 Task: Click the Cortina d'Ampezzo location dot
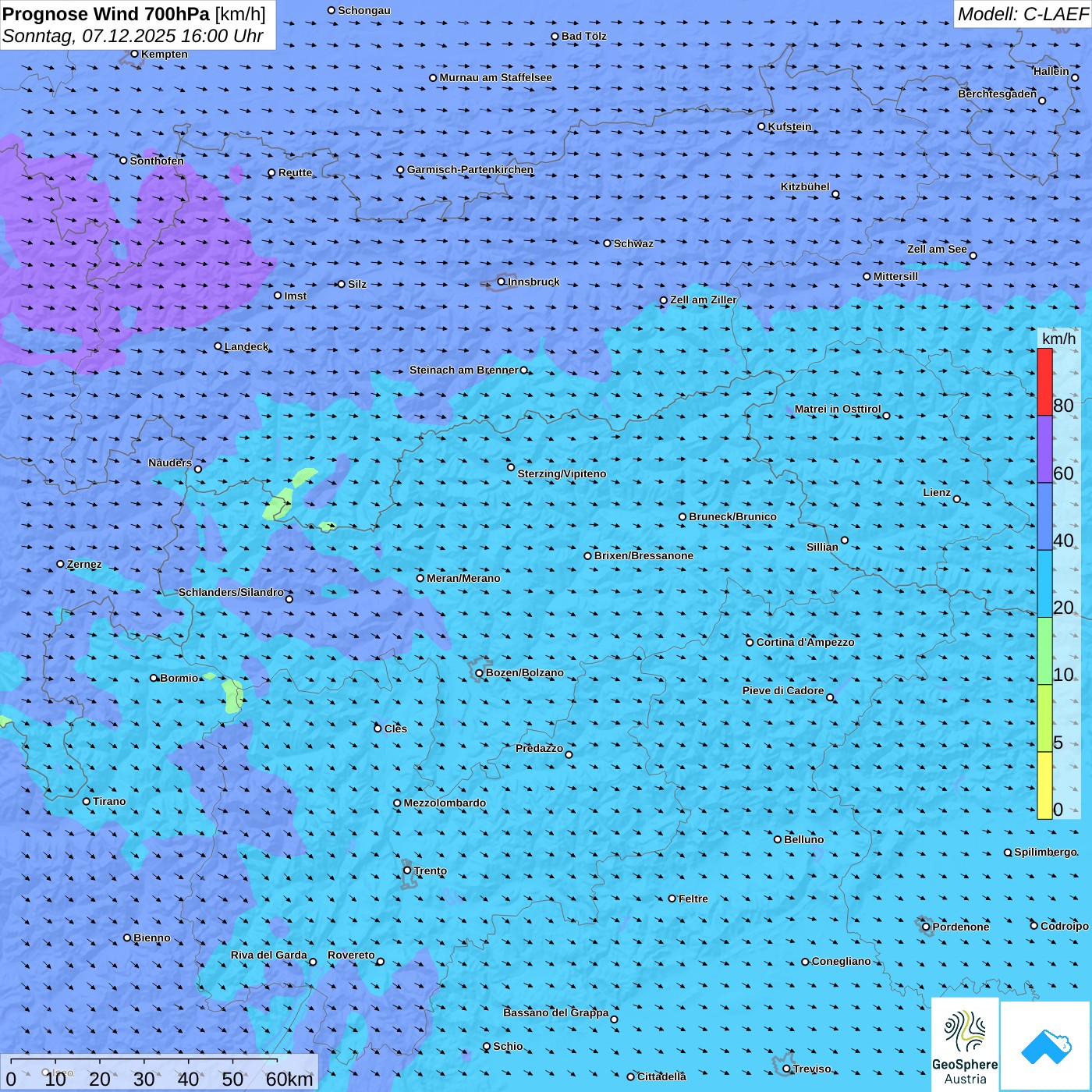coord(750,643)
